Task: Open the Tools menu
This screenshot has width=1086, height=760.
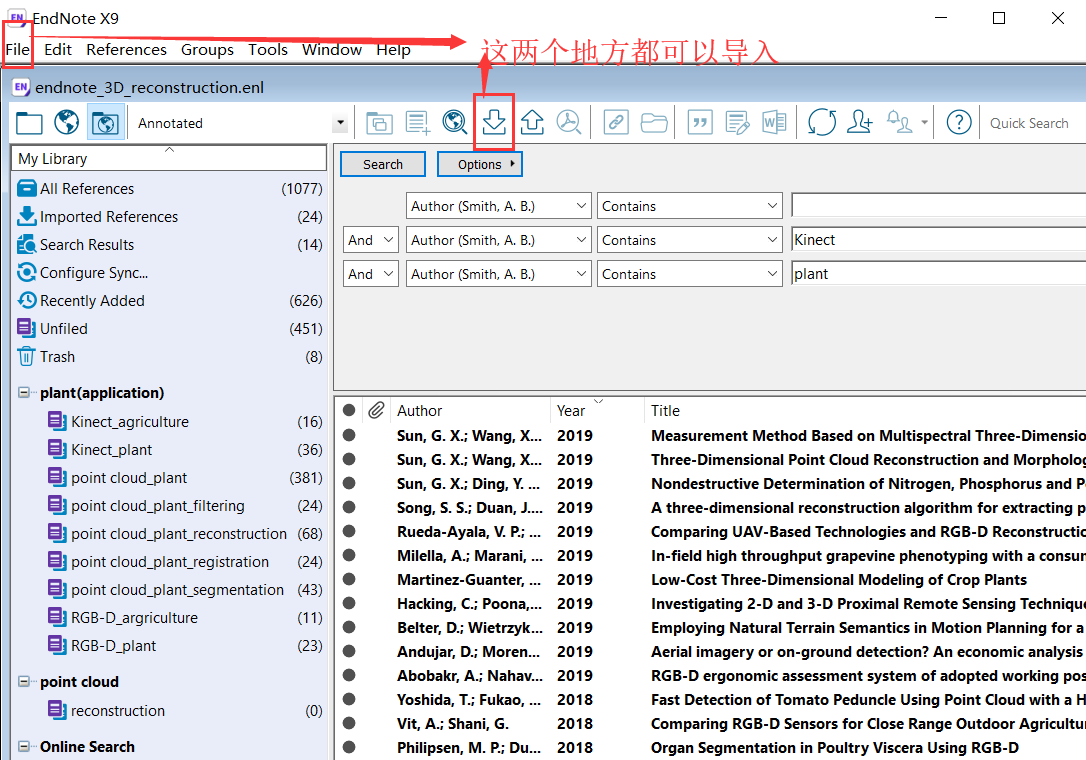Action: [x=268, y=49]
